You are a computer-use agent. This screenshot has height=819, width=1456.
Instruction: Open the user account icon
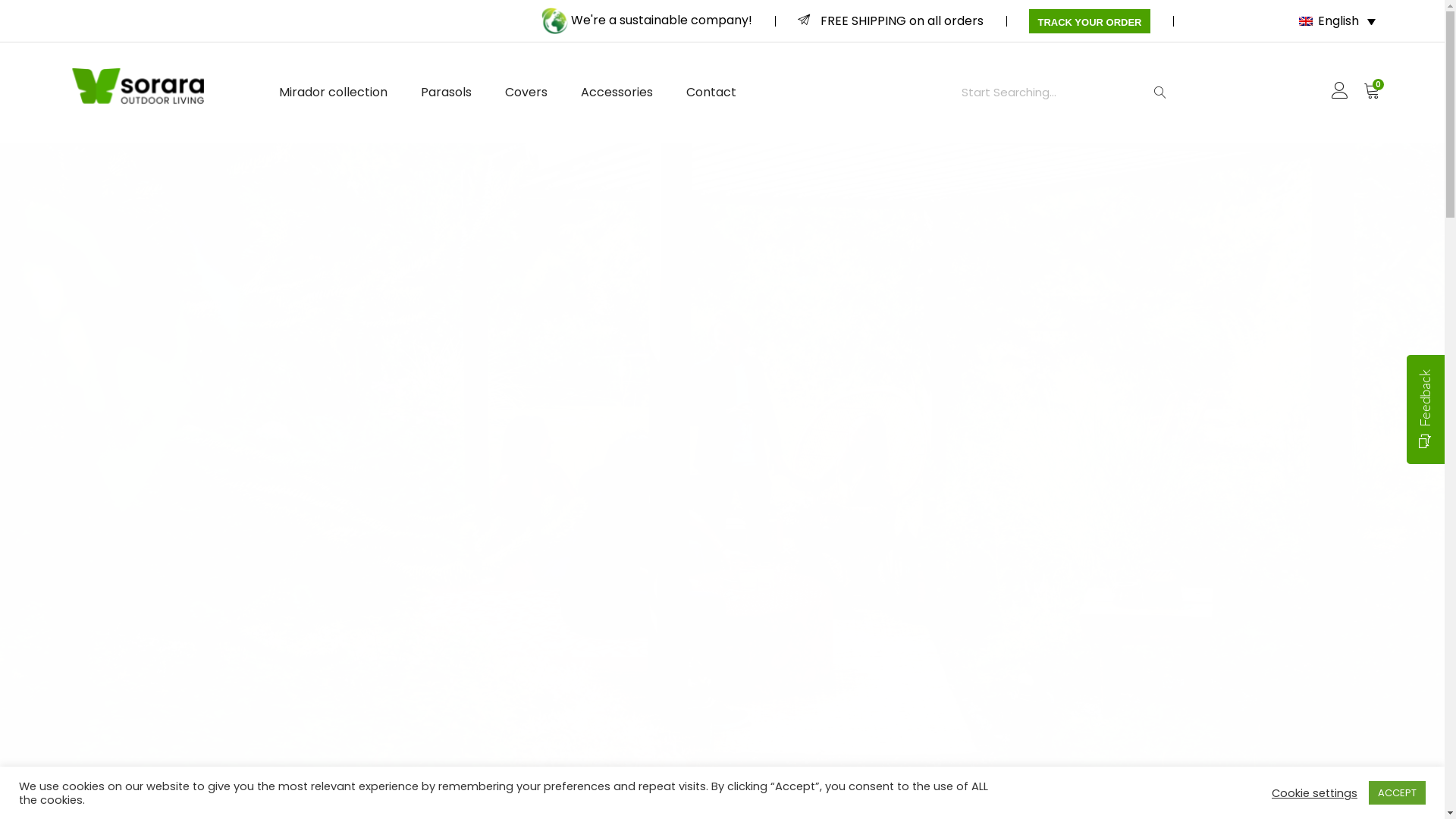click(x=1339, y=90)
